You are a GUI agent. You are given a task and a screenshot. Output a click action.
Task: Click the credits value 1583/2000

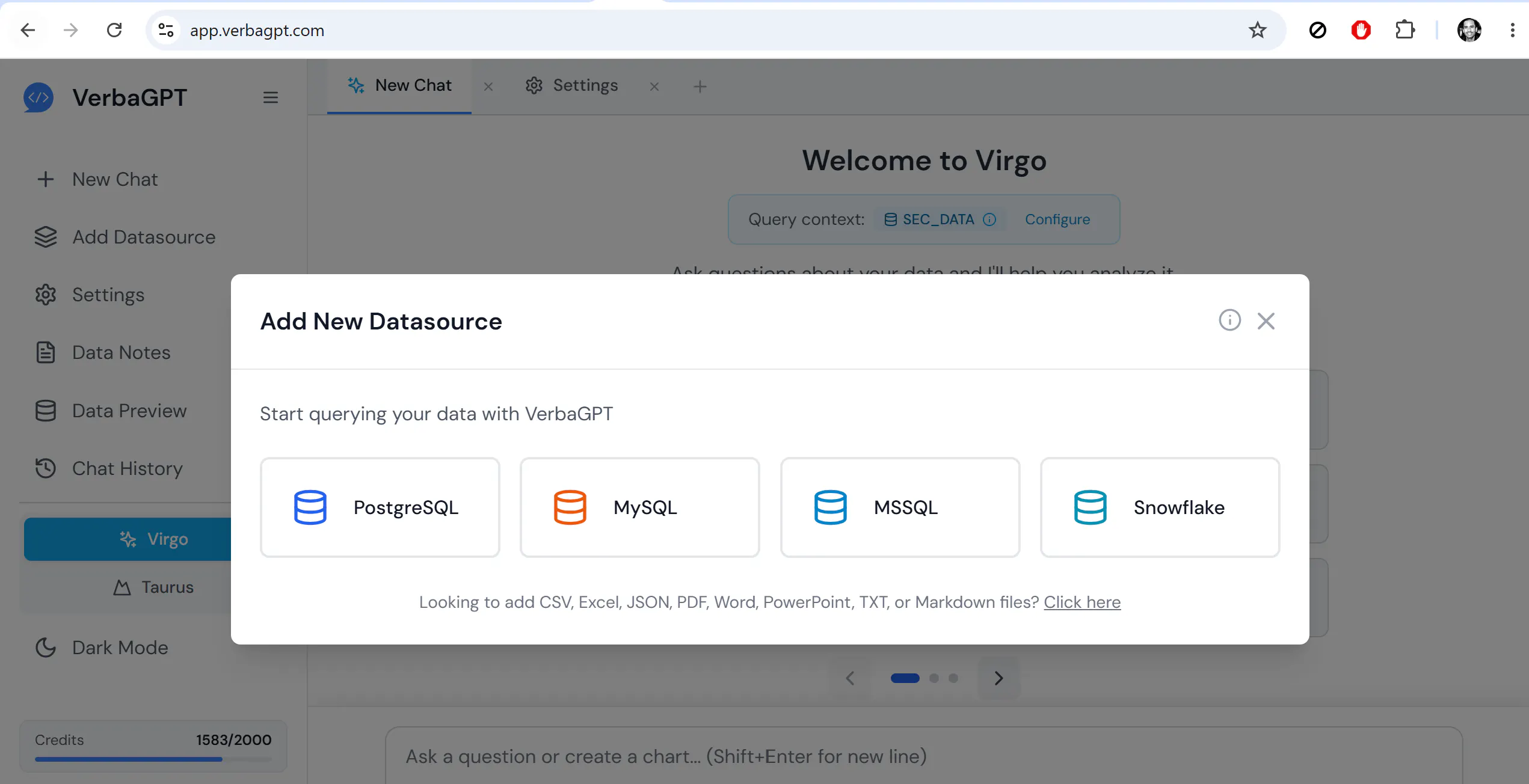(x=233, y=740)
